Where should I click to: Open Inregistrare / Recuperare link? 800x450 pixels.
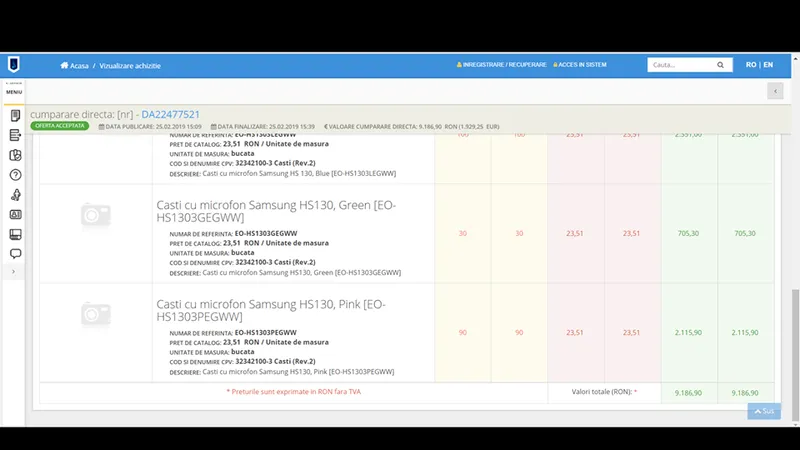coord(501,65)
